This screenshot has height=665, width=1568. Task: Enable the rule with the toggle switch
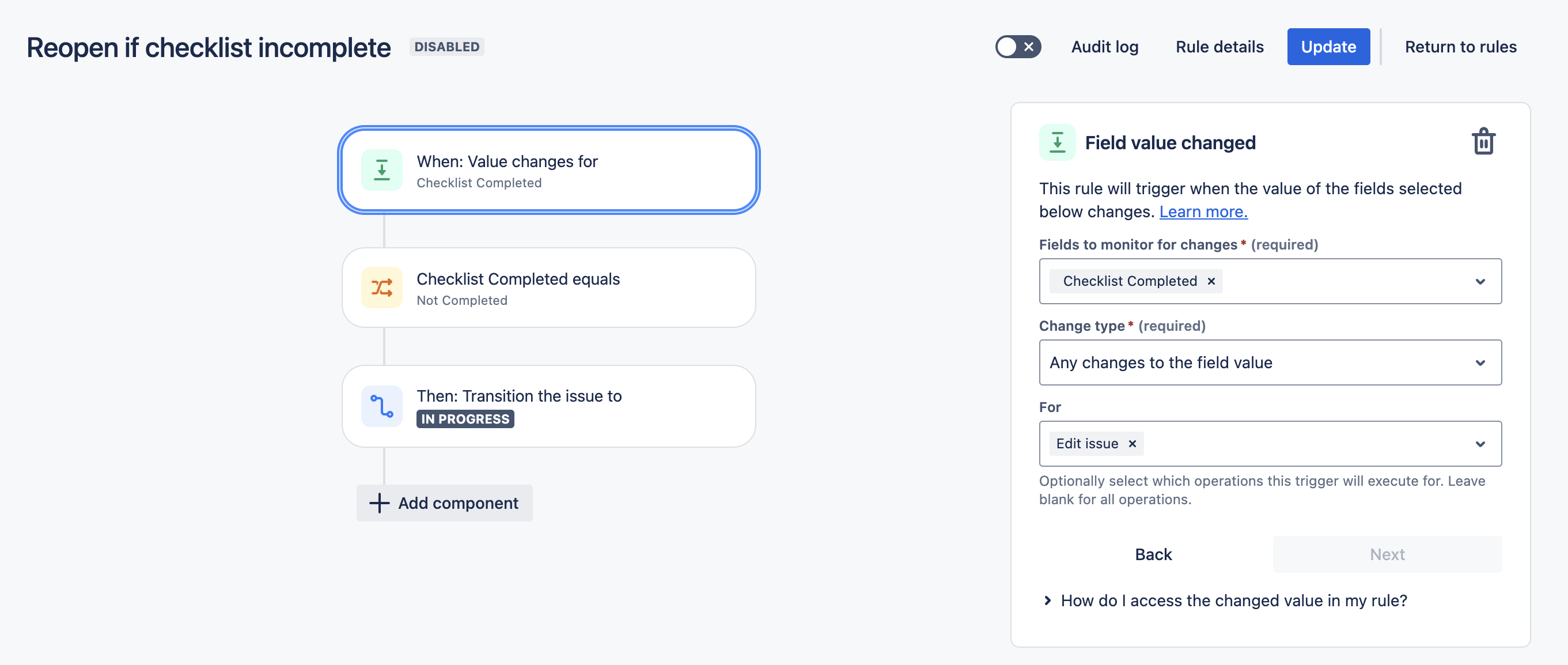[x=1018, y=47]
